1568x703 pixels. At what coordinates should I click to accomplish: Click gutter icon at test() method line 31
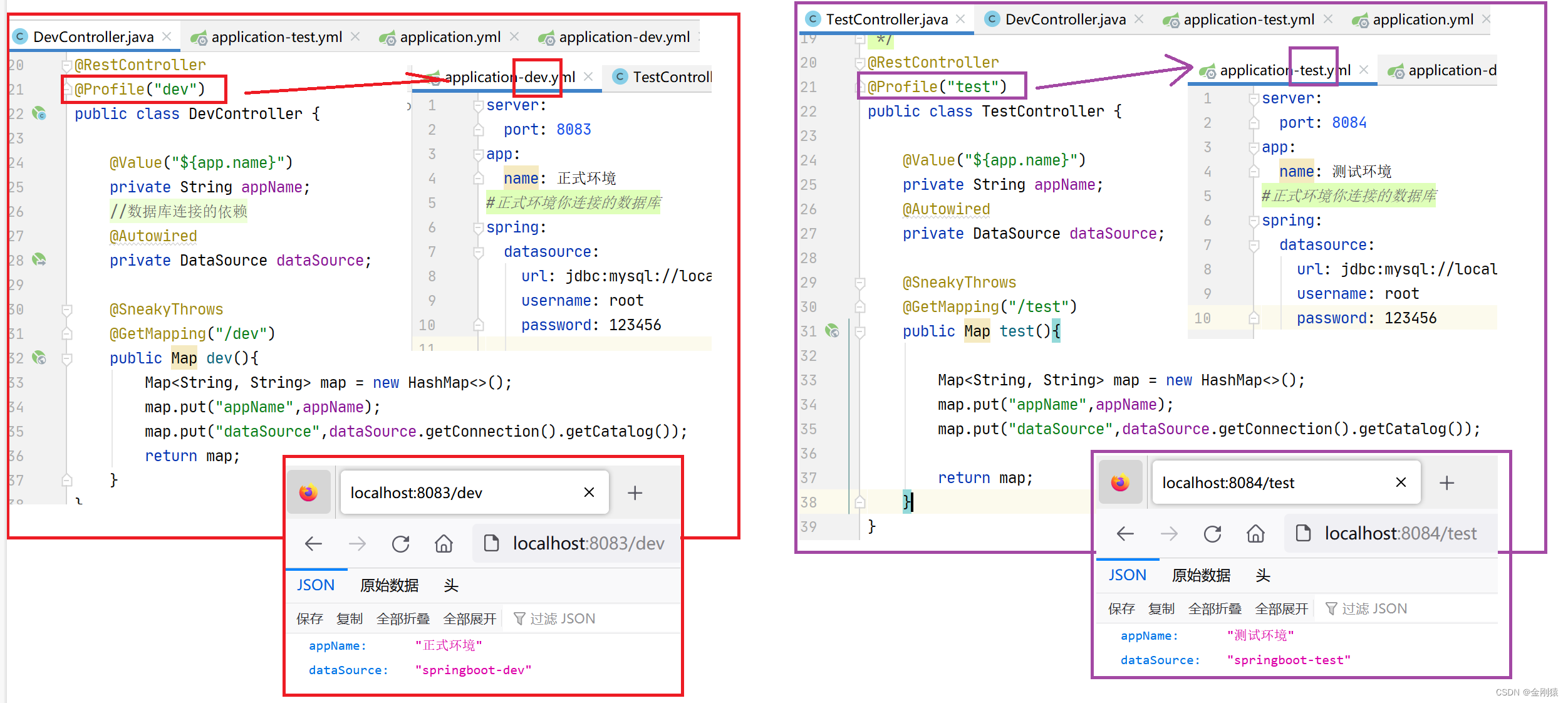(833, 331)
